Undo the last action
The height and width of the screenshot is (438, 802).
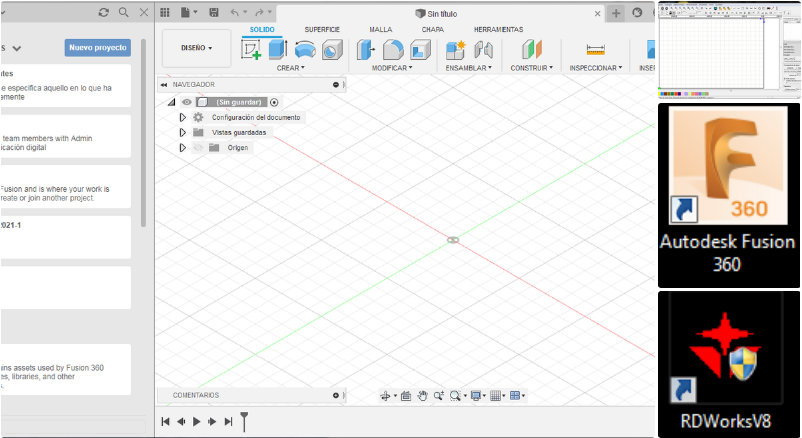tap(237, 12)
